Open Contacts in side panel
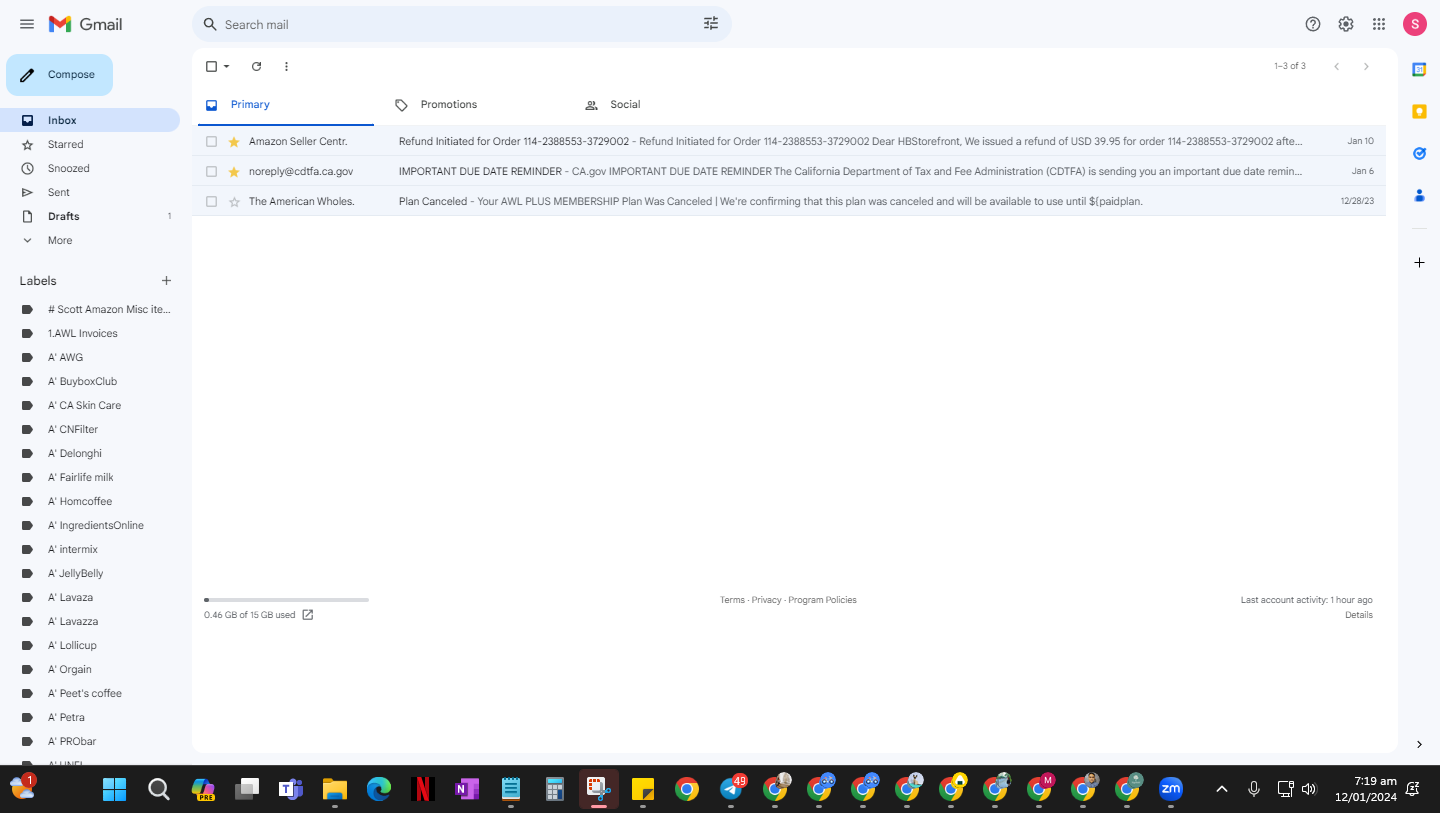Image resolution: width=1440 pixels, height=813 pixels. pyautogui.click(x=1419, y=195)
